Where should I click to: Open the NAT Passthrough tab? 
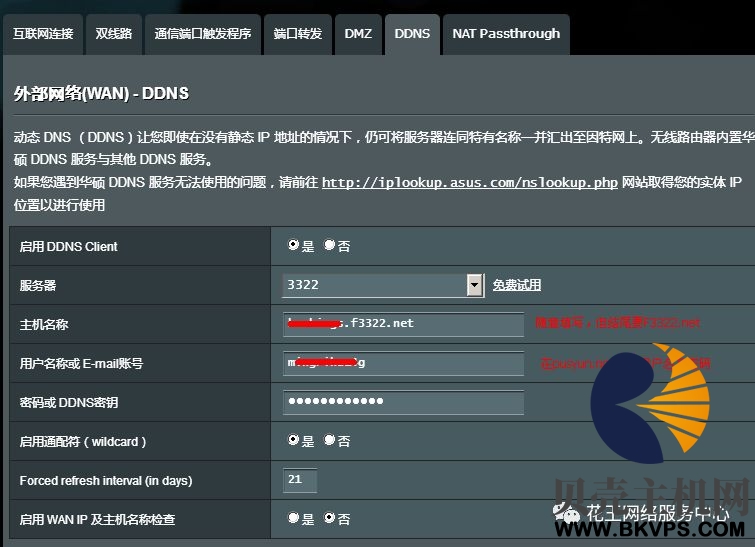(506, 34)
